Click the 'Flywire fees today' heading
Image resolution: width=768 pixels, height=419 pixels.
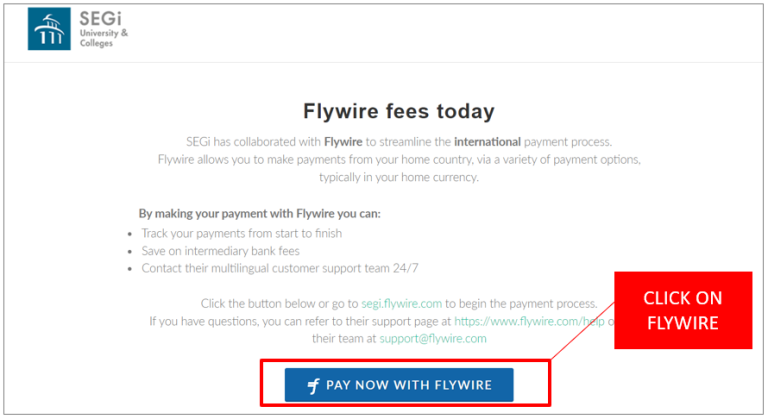399,111
